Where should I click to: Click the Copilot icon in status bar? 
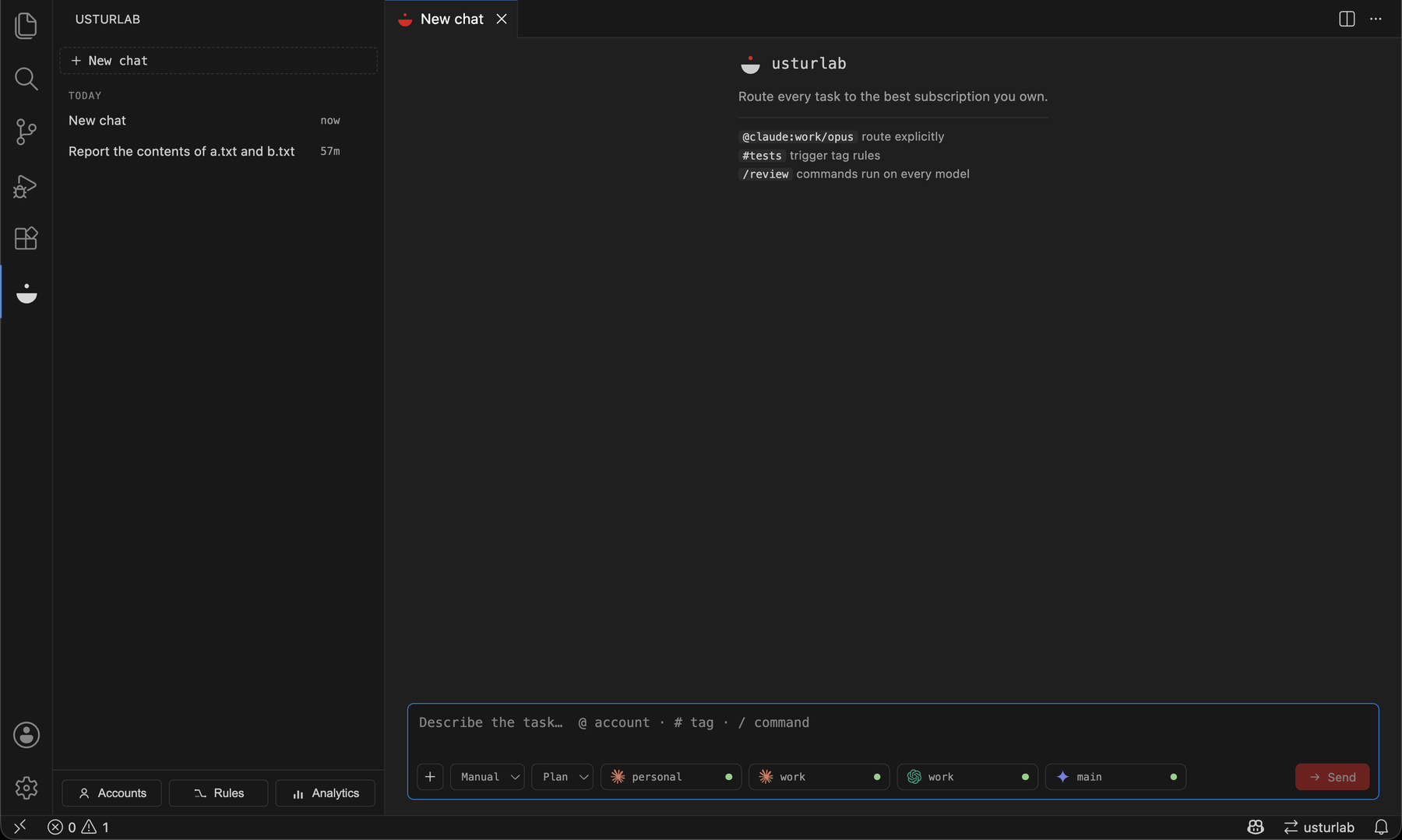pos(1256,827)
